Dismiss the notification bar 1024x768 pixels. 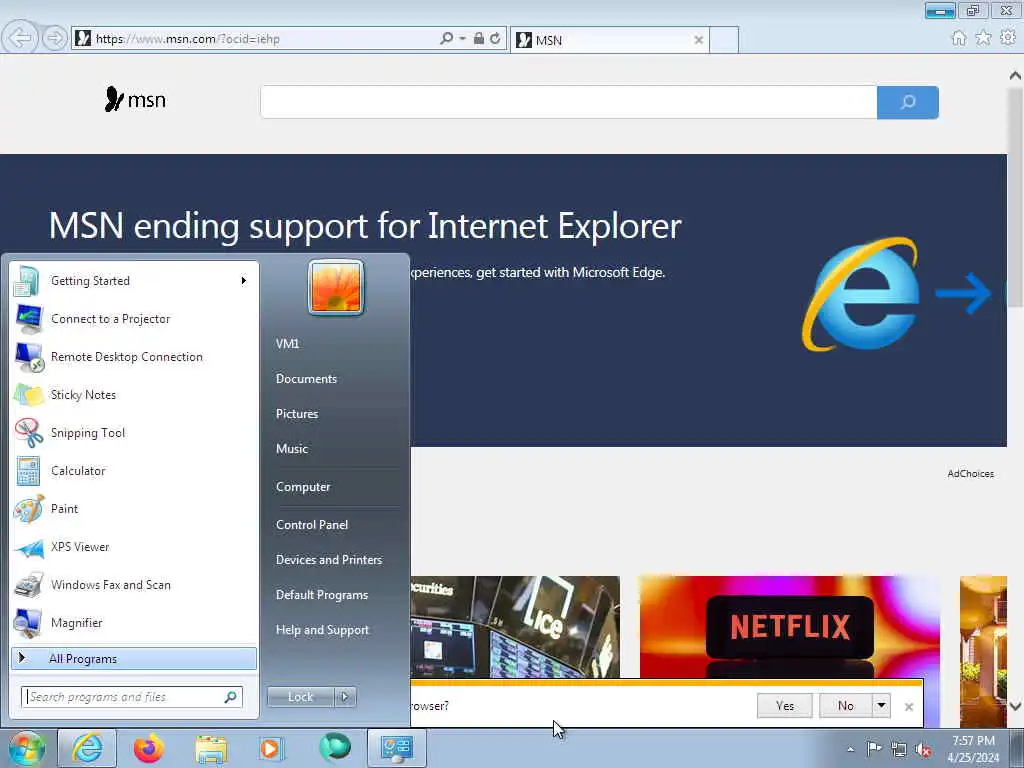(908, 707)
